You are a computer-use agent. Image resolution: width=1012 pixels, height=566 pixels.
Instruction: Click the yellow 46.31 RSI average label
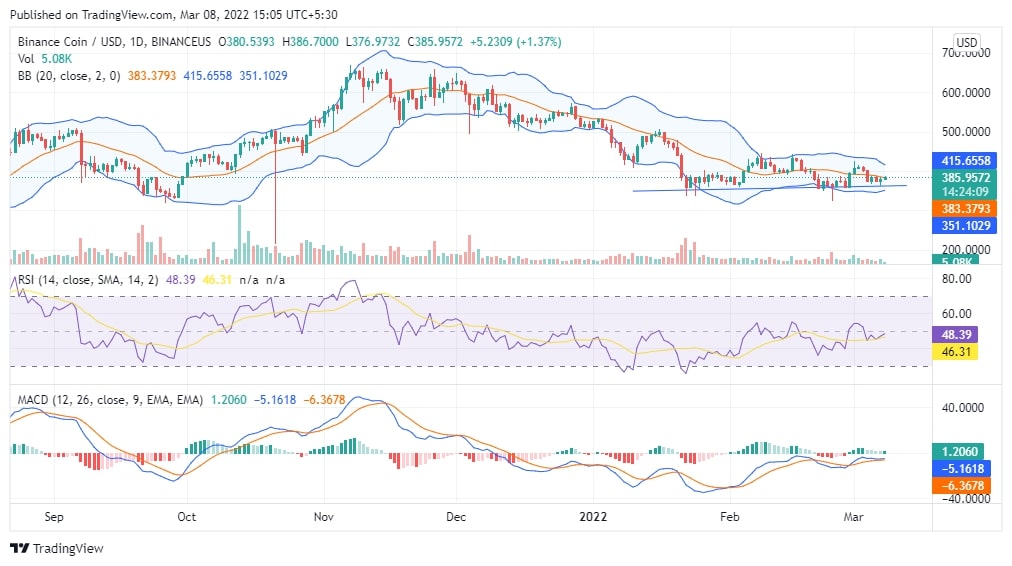coord(956,352)
